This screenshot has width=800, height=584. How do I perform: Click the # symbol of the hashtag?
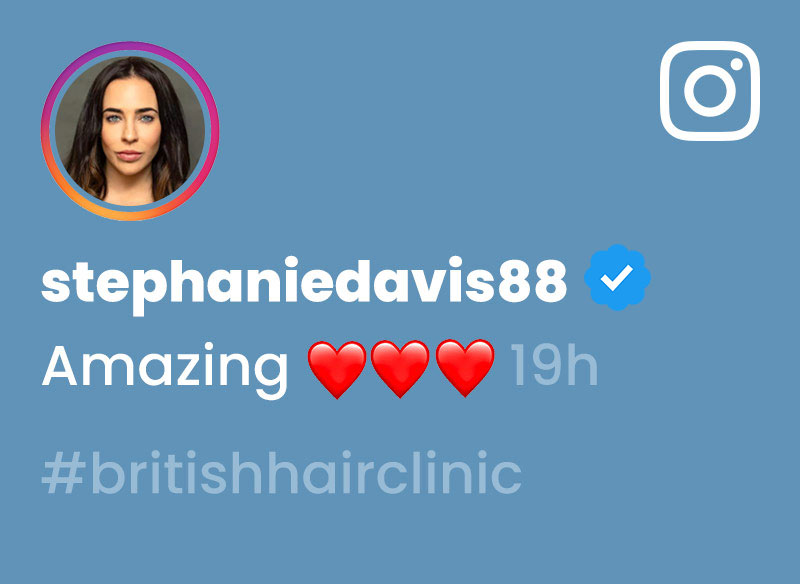pyautogui.click(x=63, y=473)
